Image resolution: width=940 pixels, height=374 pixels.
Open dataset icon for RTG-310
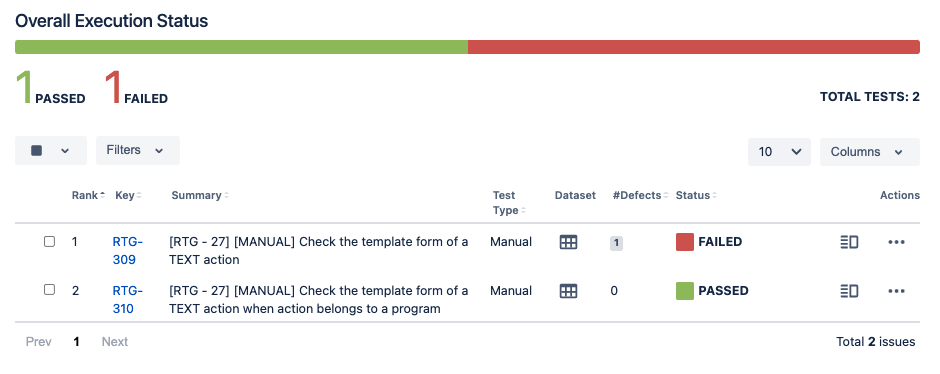click(x=568, y=291)
